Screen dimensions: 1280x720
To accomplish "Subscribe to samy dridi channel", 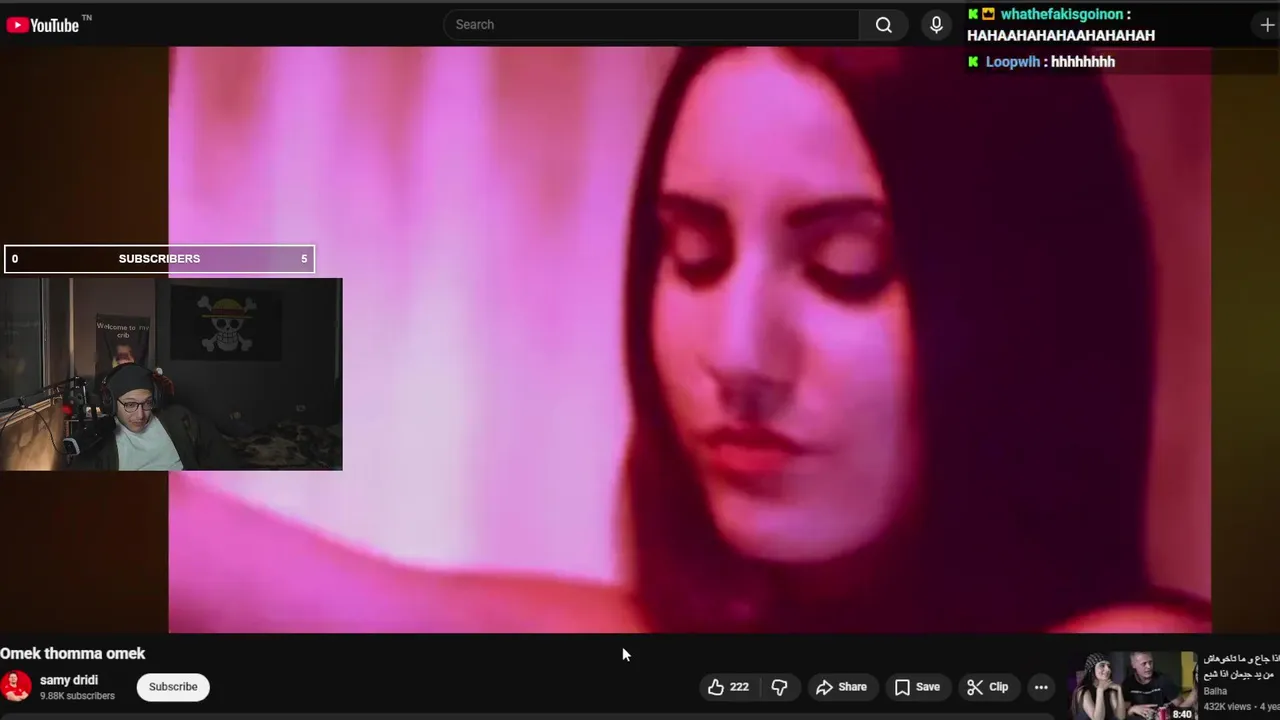I will click(x=173, y=687).
